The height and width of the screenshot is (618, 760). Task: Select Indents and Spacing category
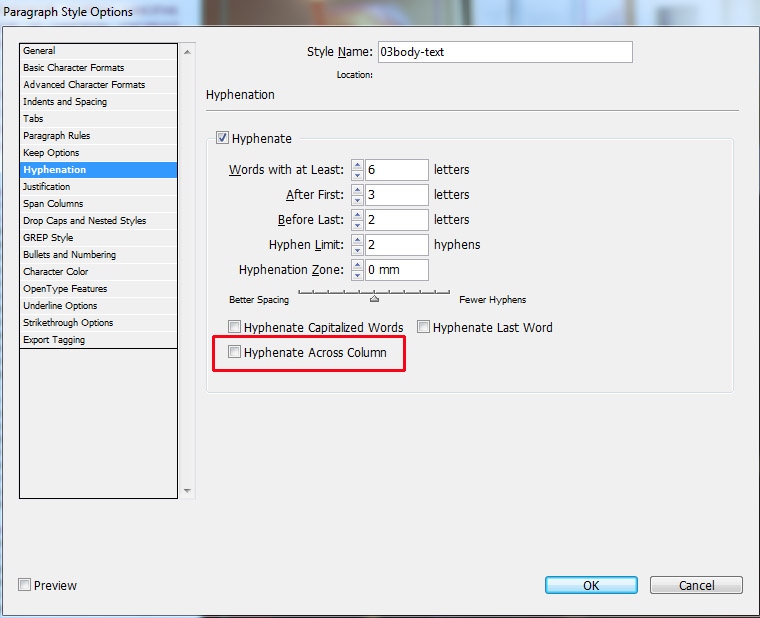point(98,102)
